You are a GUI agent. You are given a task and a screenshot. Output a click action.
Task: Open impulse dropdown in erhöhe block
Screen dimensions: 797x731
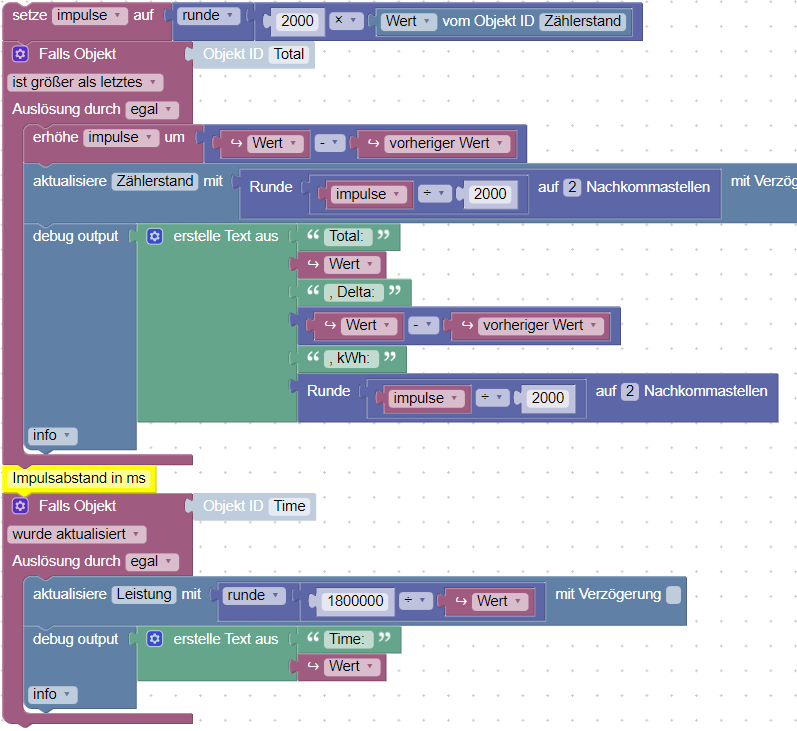tap(121, 138)
